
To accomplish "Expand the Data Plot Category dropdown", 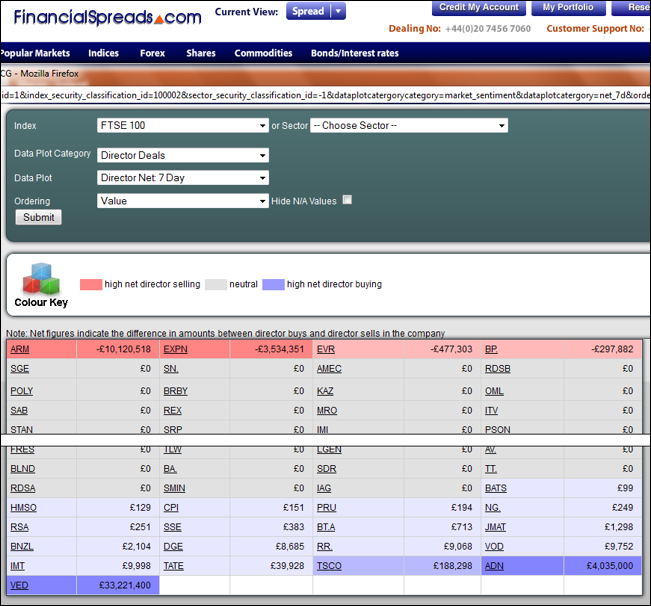I will point(183,155).
